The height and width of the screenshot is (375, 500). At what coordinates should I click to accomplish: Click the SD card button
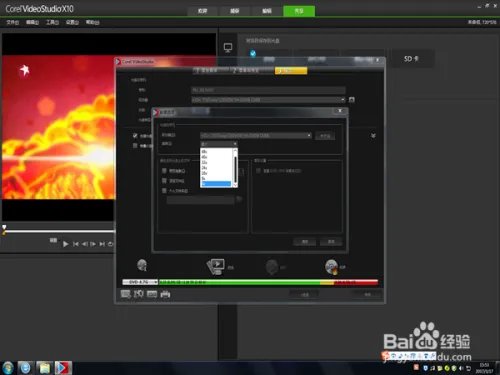(x=412, y=59)
